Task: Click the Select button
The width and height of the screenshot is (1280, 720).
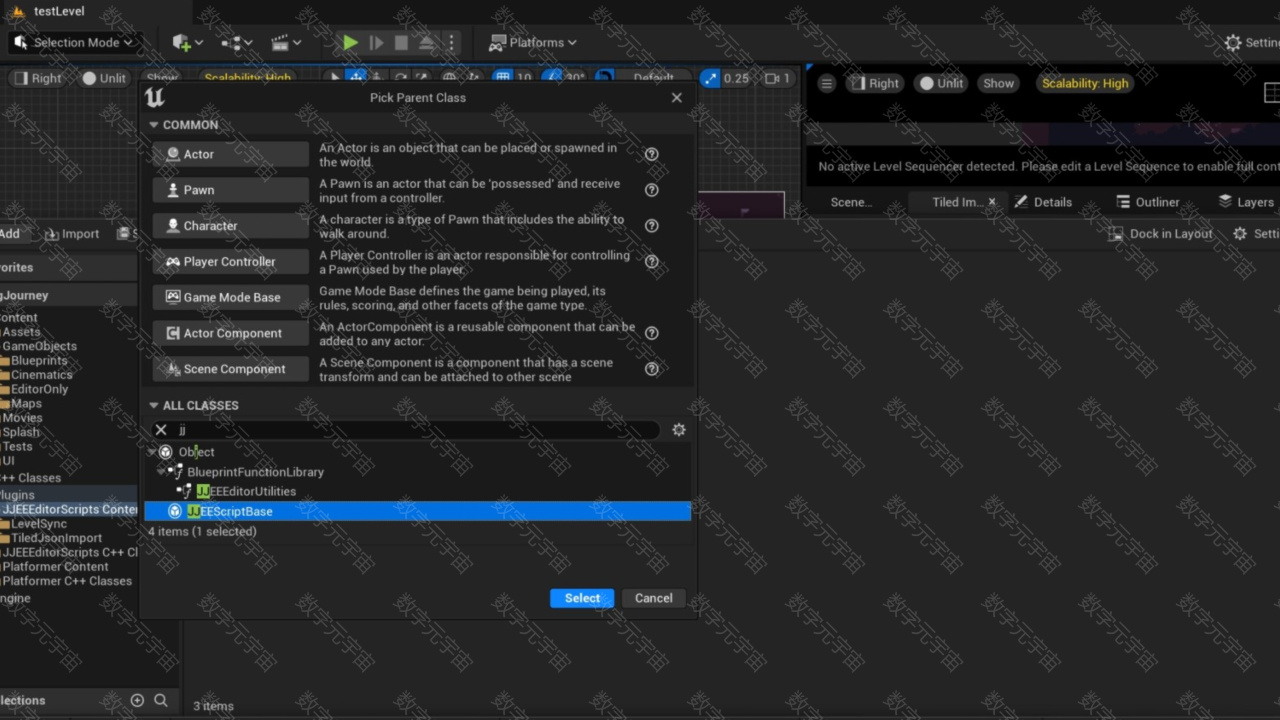Action: (x=582, y=598)
